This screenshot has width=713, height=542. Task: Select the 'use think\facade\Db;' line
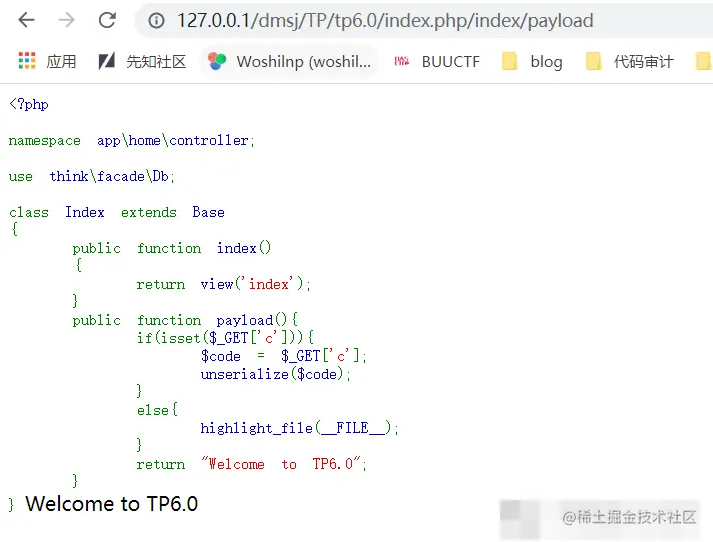tap(91, 176)
